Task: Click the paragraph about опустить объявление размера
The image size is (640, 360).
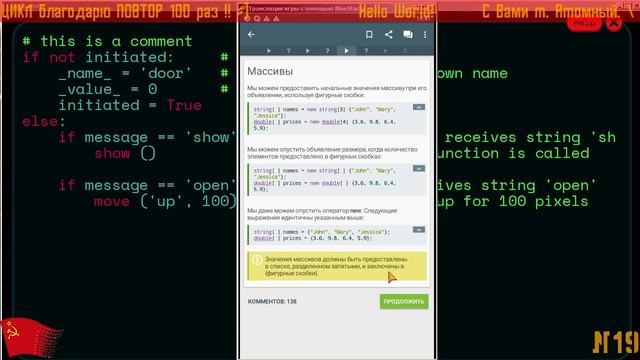Action: coord(332,153)
